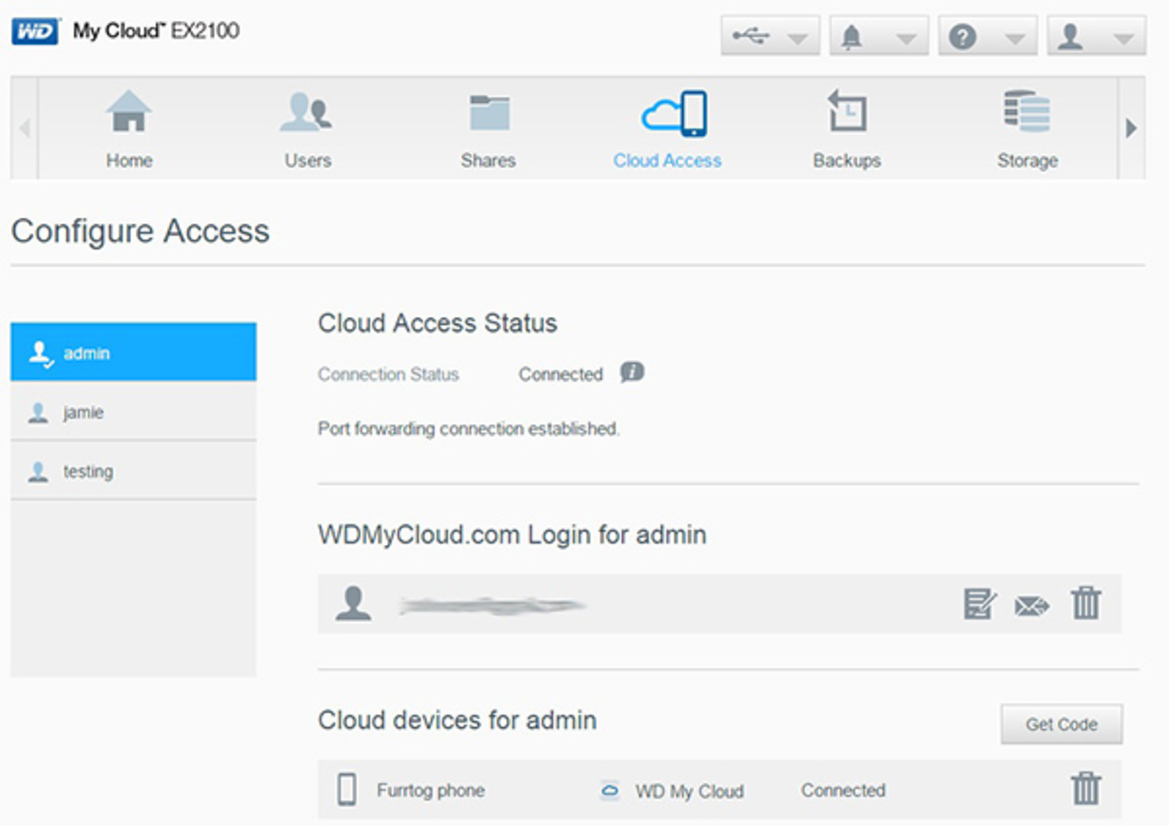
Task: Show previous navigation items with left arrow
Action: click(x=25, y=128)
